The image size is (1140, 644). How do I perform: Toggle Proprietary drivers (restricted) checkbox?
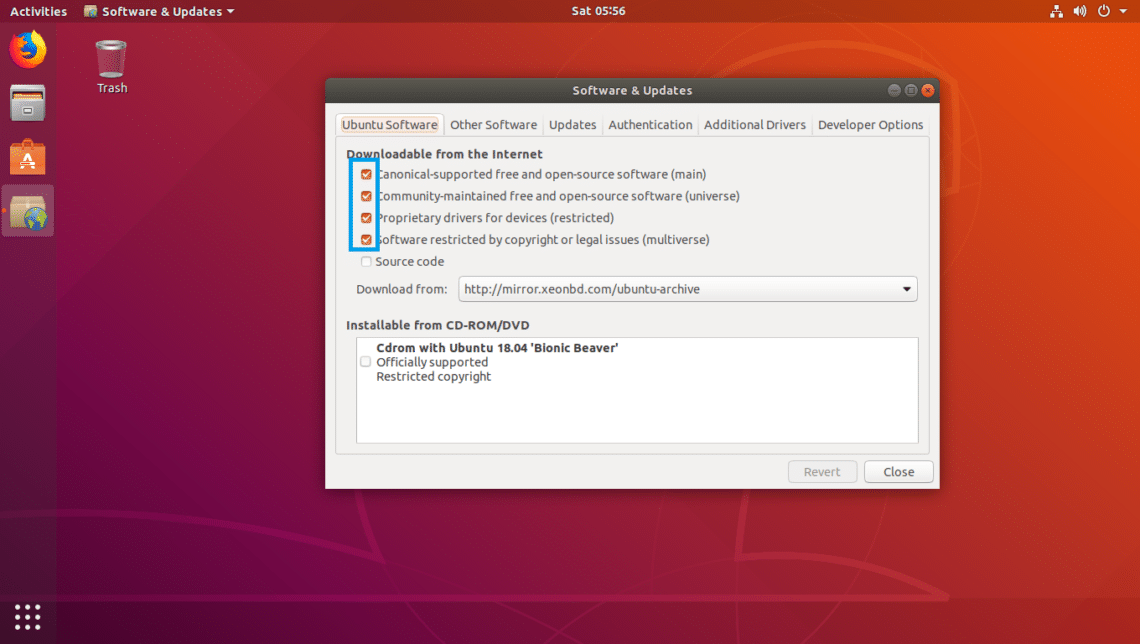tap(366, 218)
